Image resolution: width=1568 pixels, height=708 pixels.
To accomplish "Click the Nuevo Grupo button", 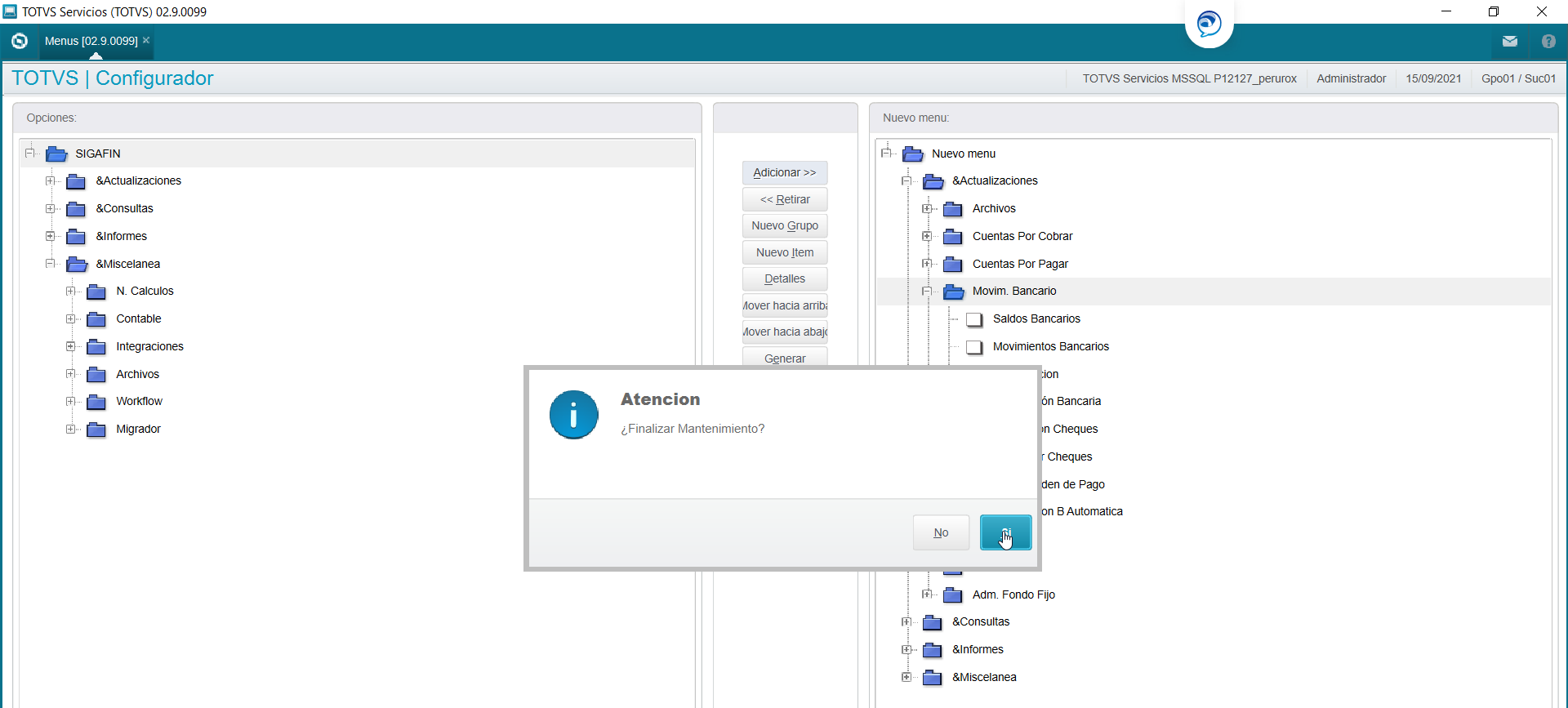I will (785, 225).
